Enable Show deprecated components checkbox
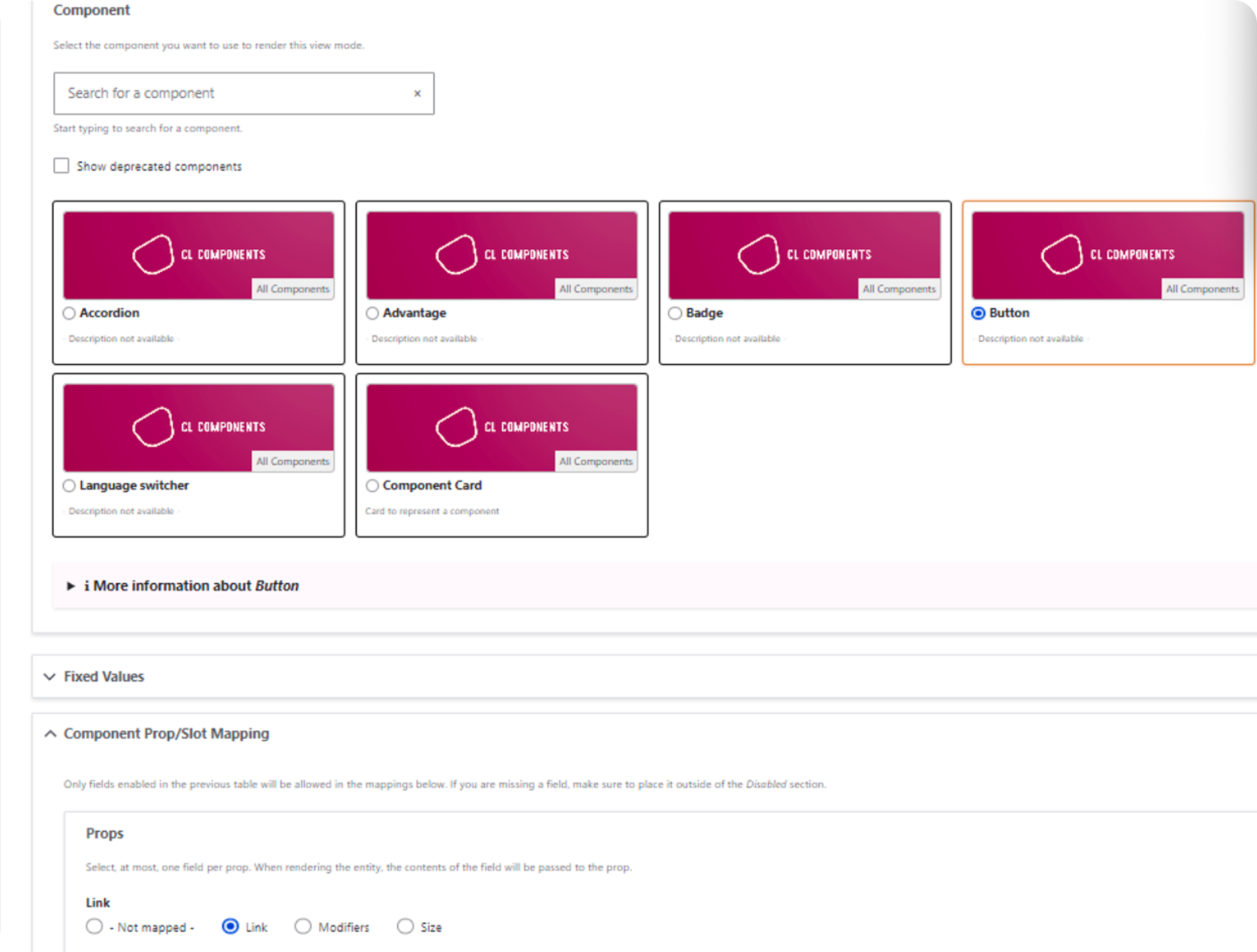1257x952 pixels. coord(61,166)
